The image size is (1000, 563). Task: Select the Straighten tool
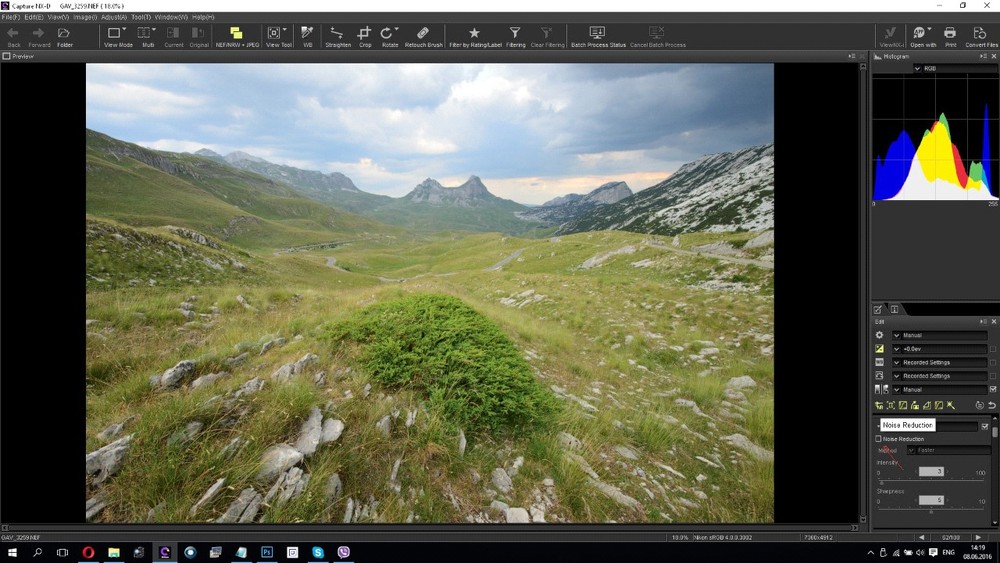click(337, 36)
